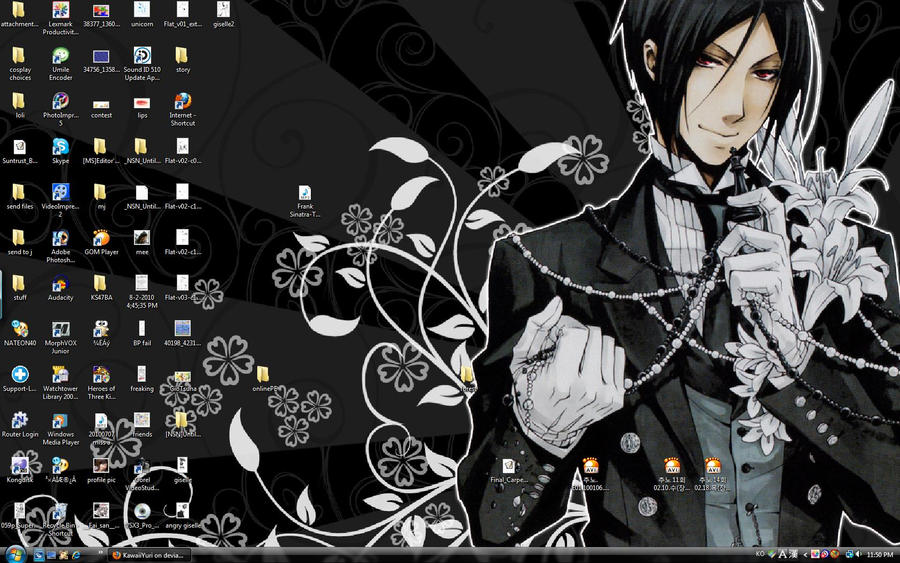Open the mj folder

pos(101,196)
